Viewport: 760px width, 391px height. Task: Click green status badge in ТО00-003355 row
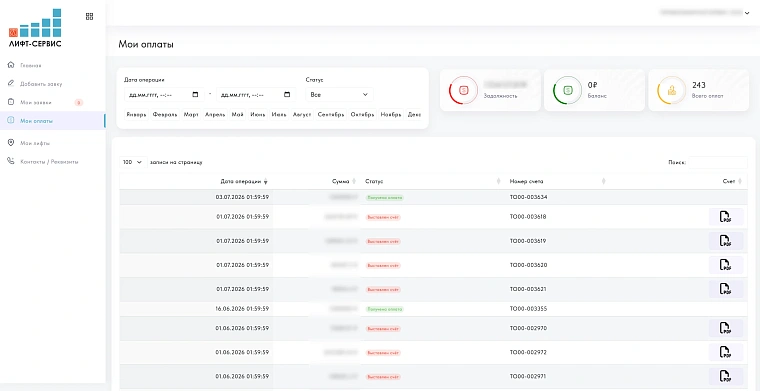pos(384,309)
